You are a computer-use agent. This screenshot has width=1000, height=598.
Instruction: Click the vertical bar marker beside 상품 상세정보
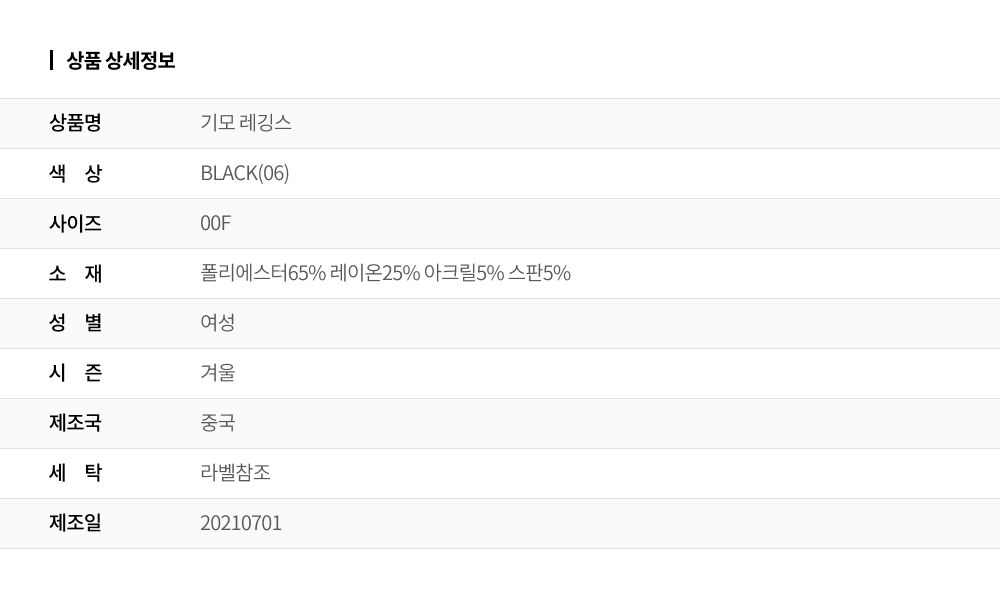point(51,60)
